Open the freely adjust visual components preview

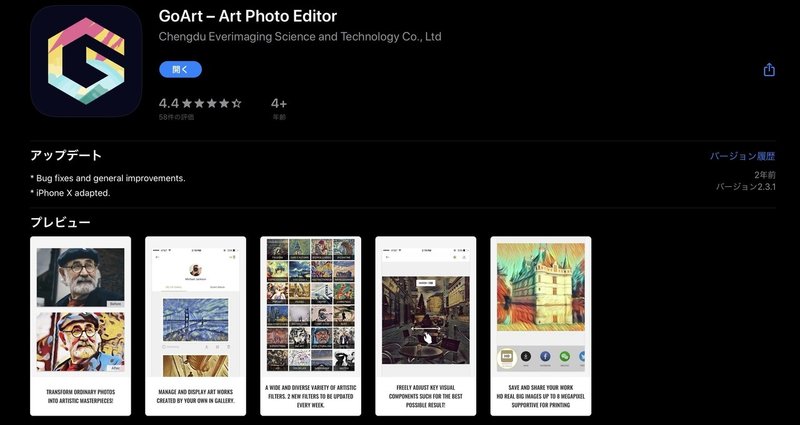pyautogui.click(x=426, y=326)
